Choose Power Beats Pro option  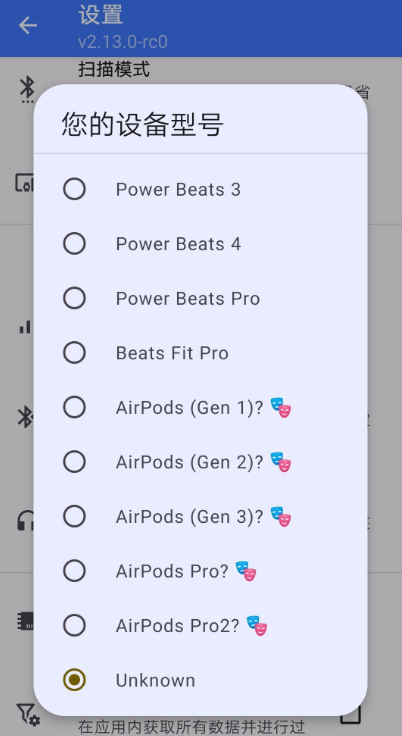tap(201, 299)
